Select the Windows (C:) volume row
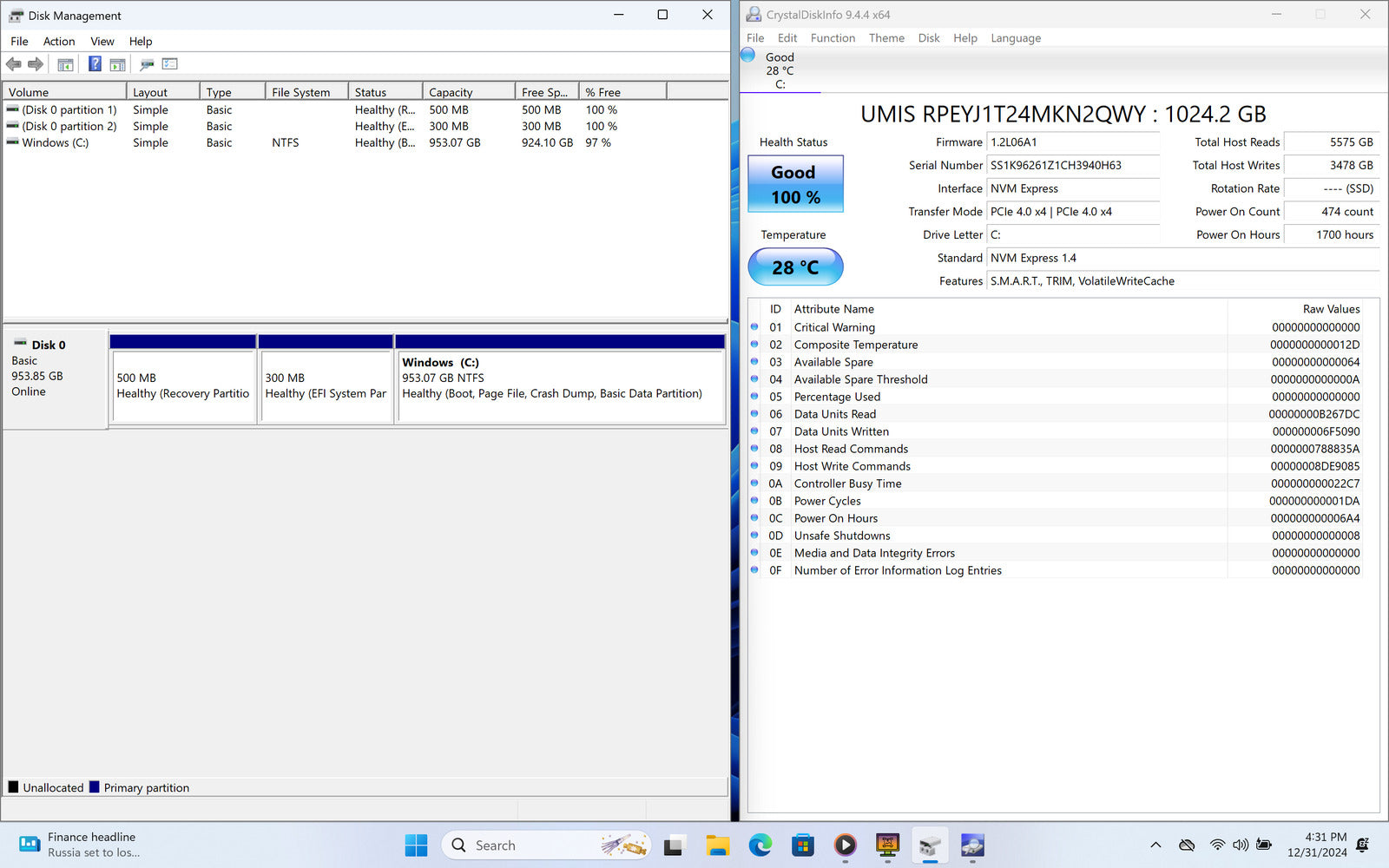The width and height of the screenshot is (1389, 868). (365, 143)
